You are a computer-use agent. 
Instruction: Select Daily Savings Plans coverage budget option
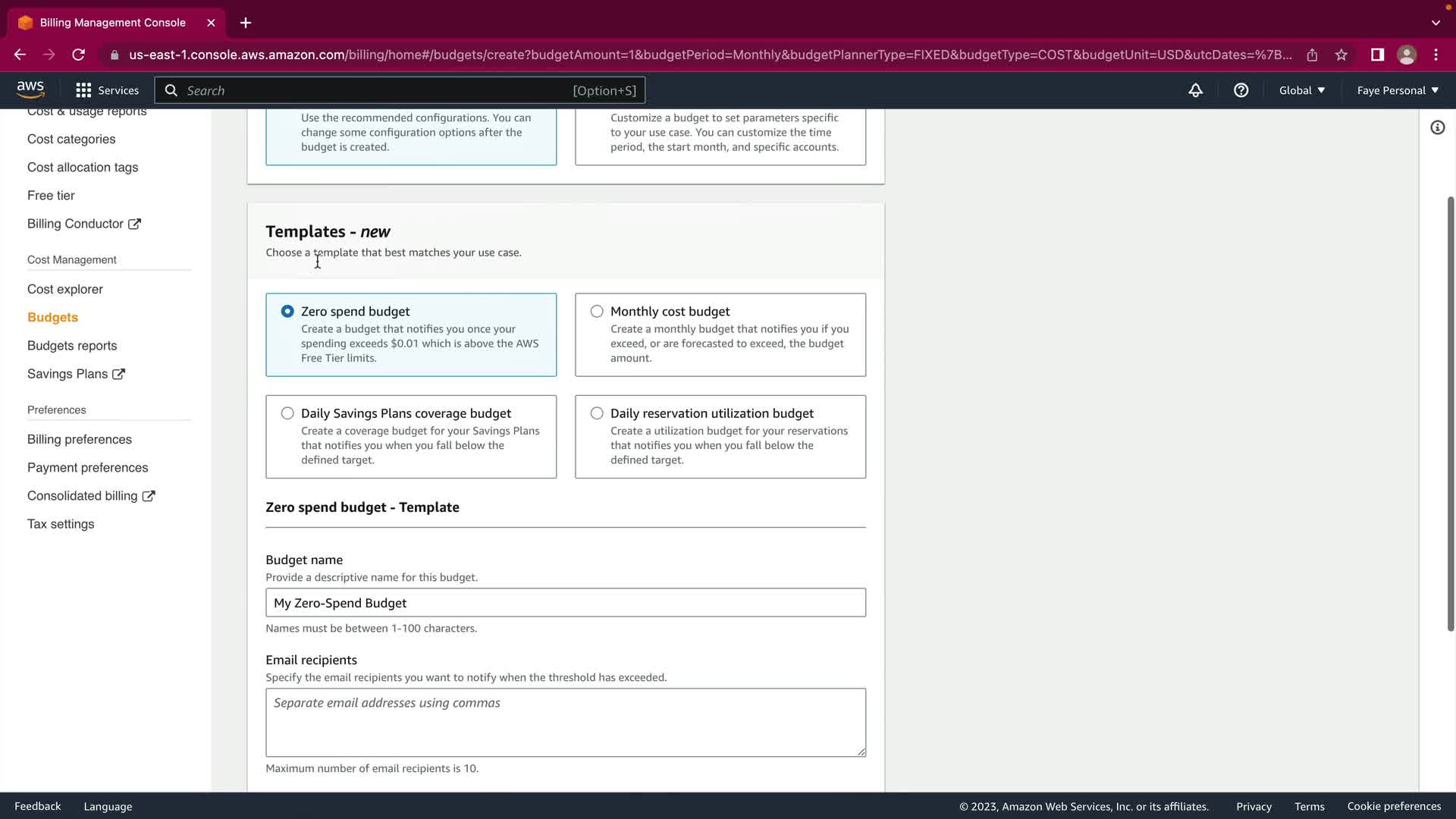pos(287,413)
